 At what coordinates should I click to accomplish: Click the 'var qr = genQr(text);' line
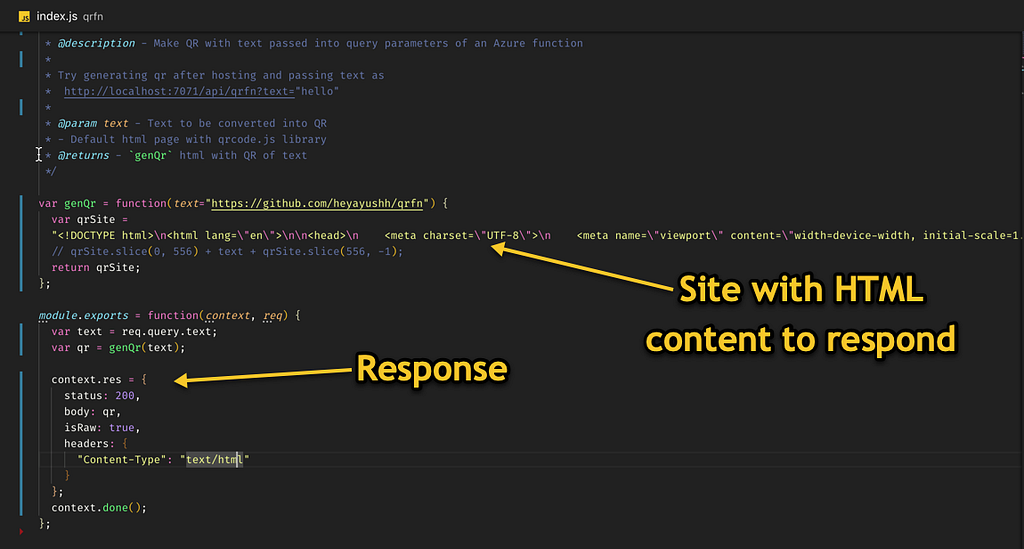tap(118, 347)
